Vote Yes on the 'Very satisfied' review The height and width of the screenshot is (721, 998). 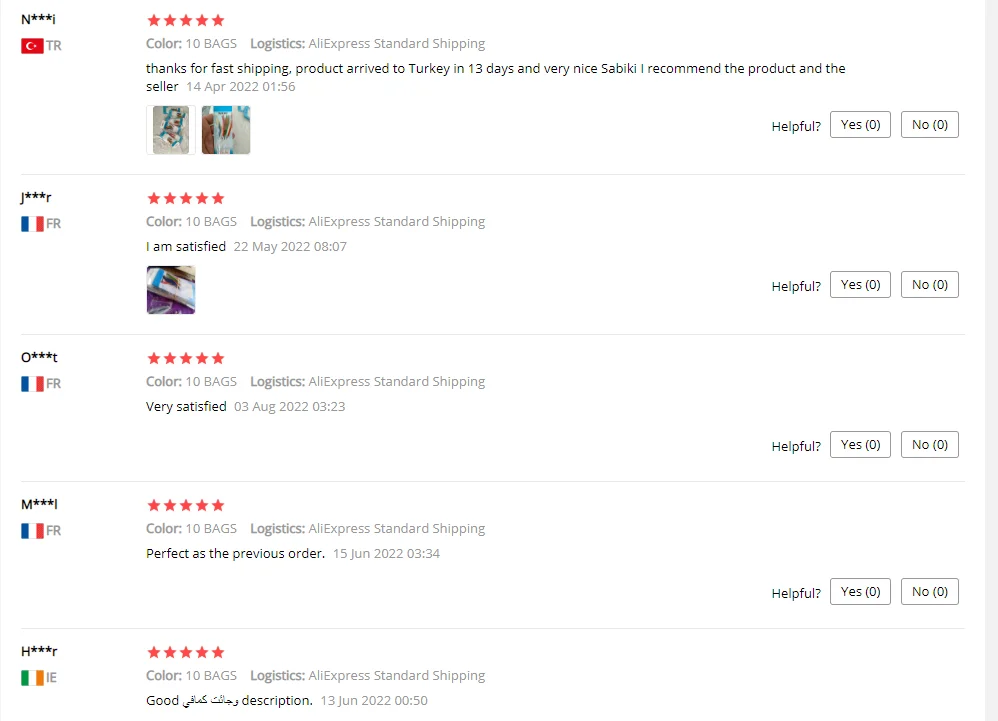click(x=860, y=444)
